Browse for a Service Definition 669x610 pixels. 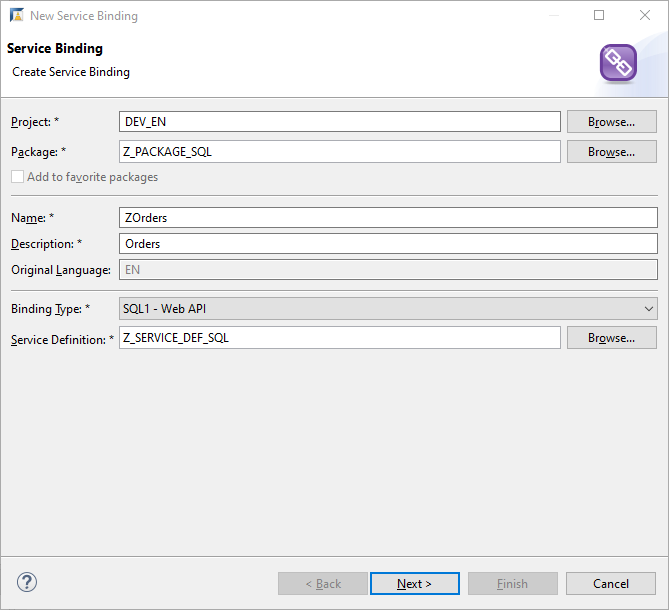611,338
